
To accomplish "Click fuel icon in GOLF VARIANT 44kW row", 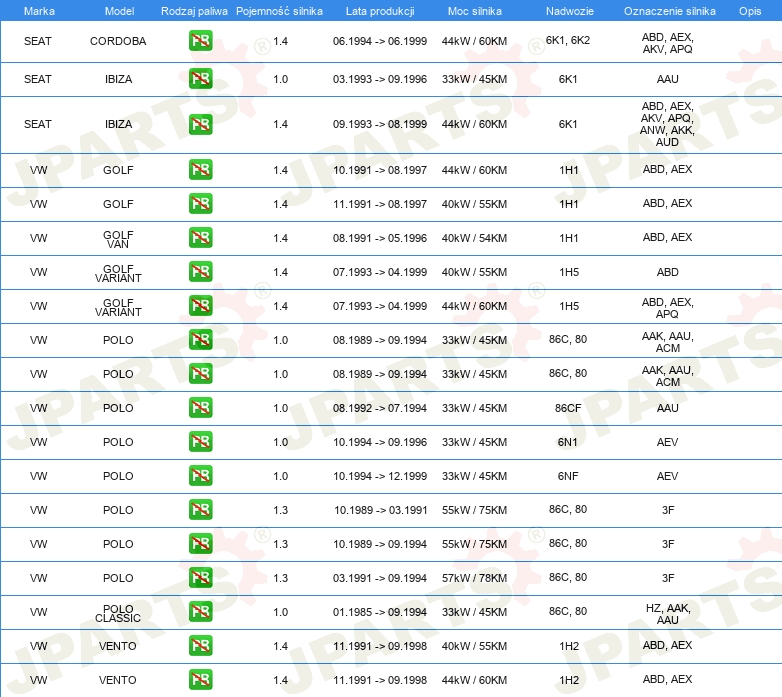I will [200, 306].
